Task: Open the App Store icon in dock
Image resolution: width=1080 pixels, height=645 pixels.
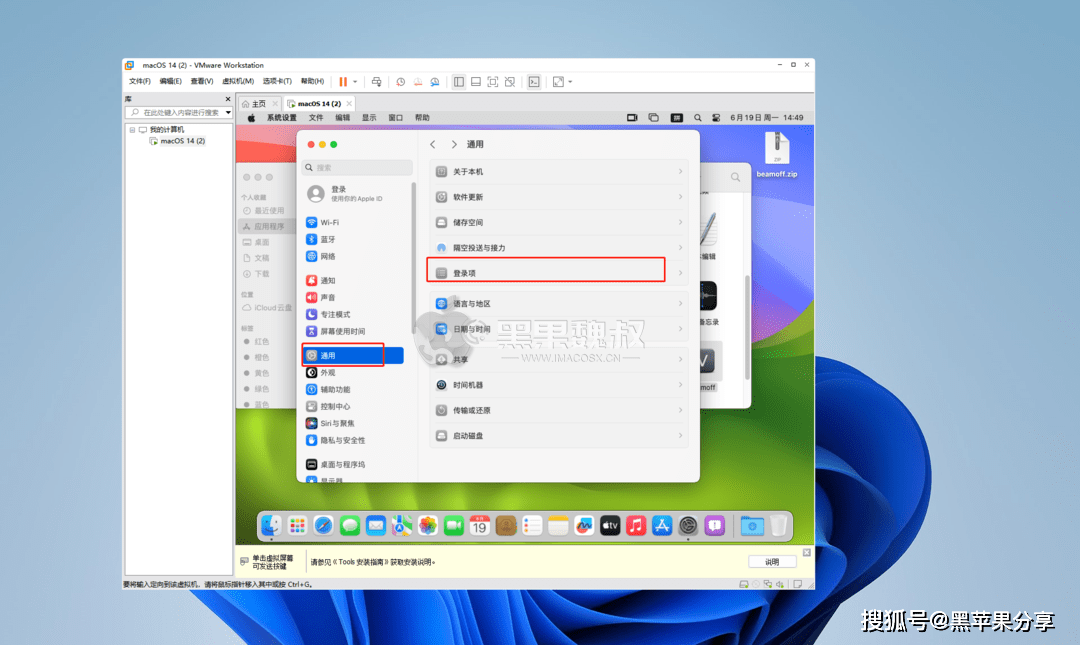Action: [x=661, y=525]
